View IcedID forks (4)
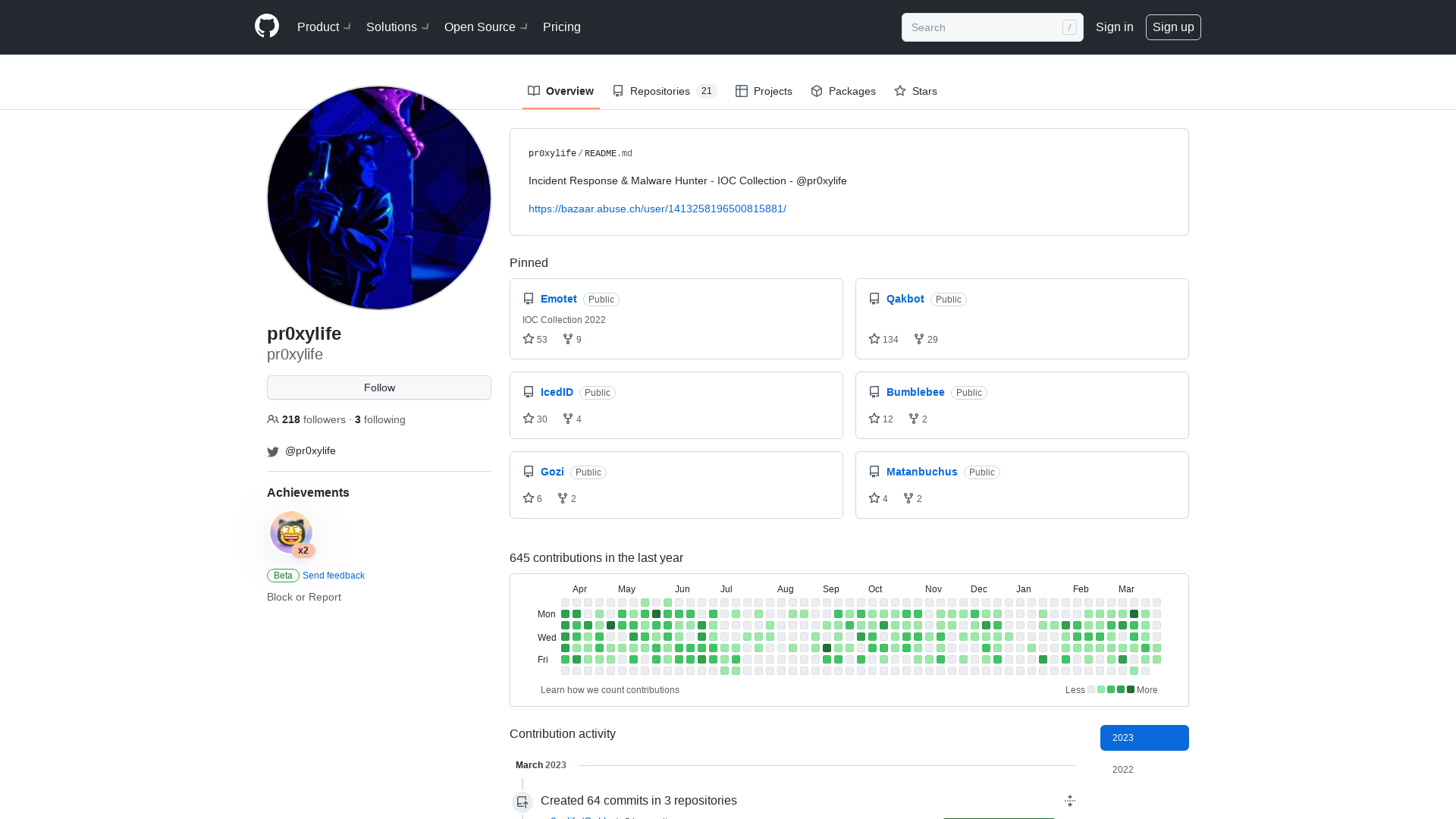 (x=572, y=419)
